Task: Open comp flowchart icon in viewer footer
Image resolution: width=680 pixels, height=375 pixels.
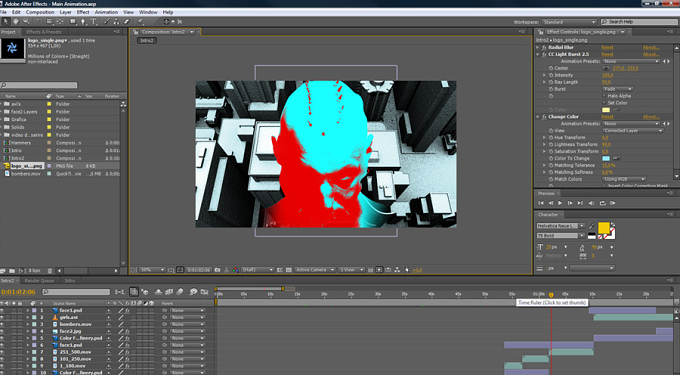Action: (397, 270)
